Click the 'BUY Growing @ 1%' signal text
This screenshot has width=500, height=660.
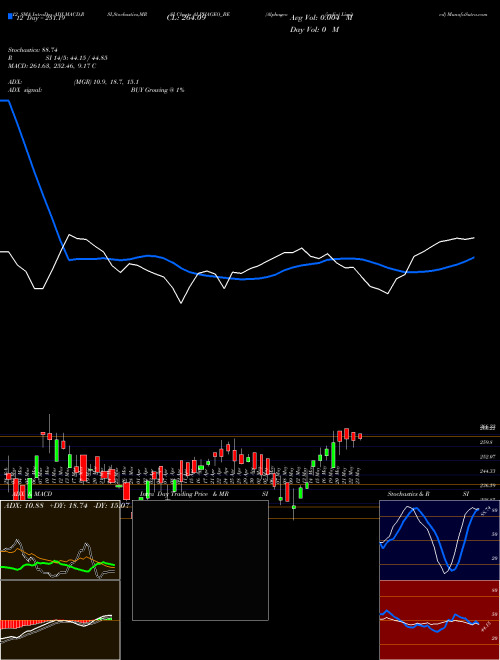tap(157, 90)
